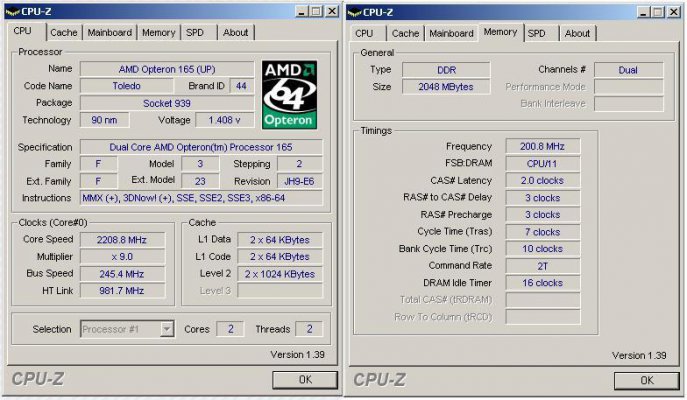Click the CPU-Z icon in right window title bar
The width and height of the screenshot is (687, 400).
click(x=354, y=13)
